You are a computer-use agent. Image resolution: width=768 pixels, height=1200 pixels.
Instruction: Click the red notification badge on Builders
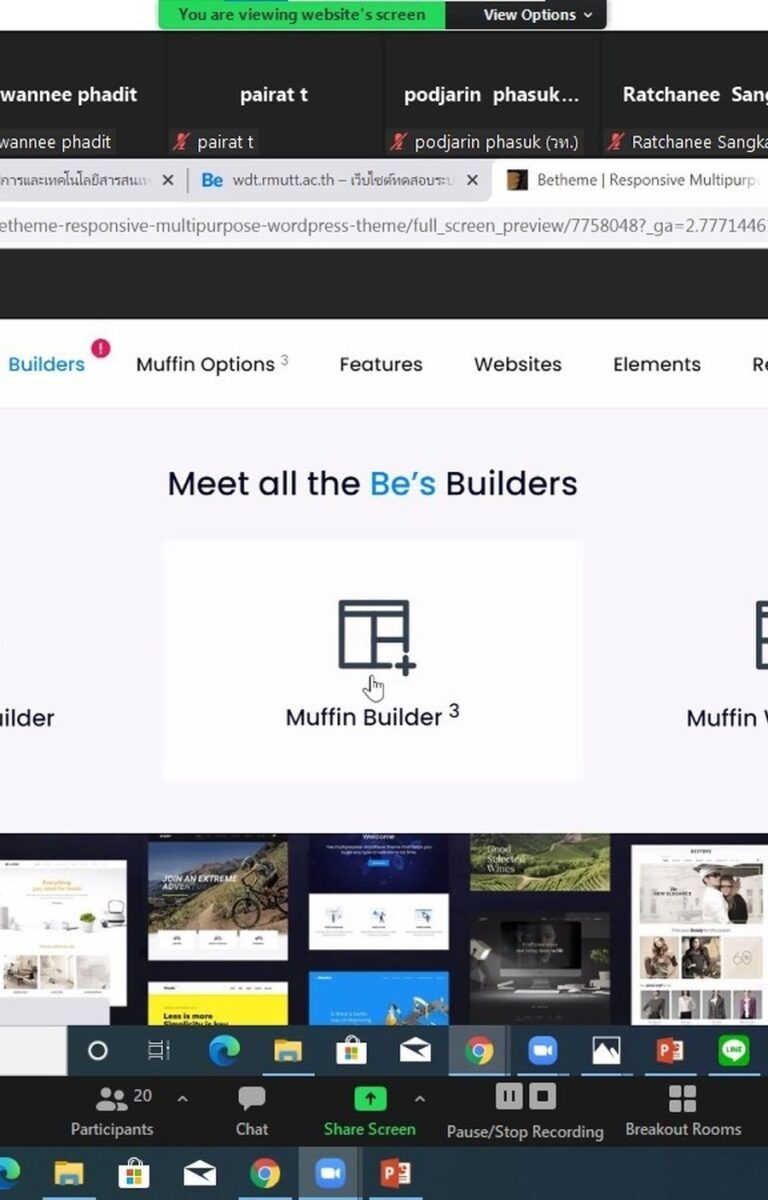[100, 348]
